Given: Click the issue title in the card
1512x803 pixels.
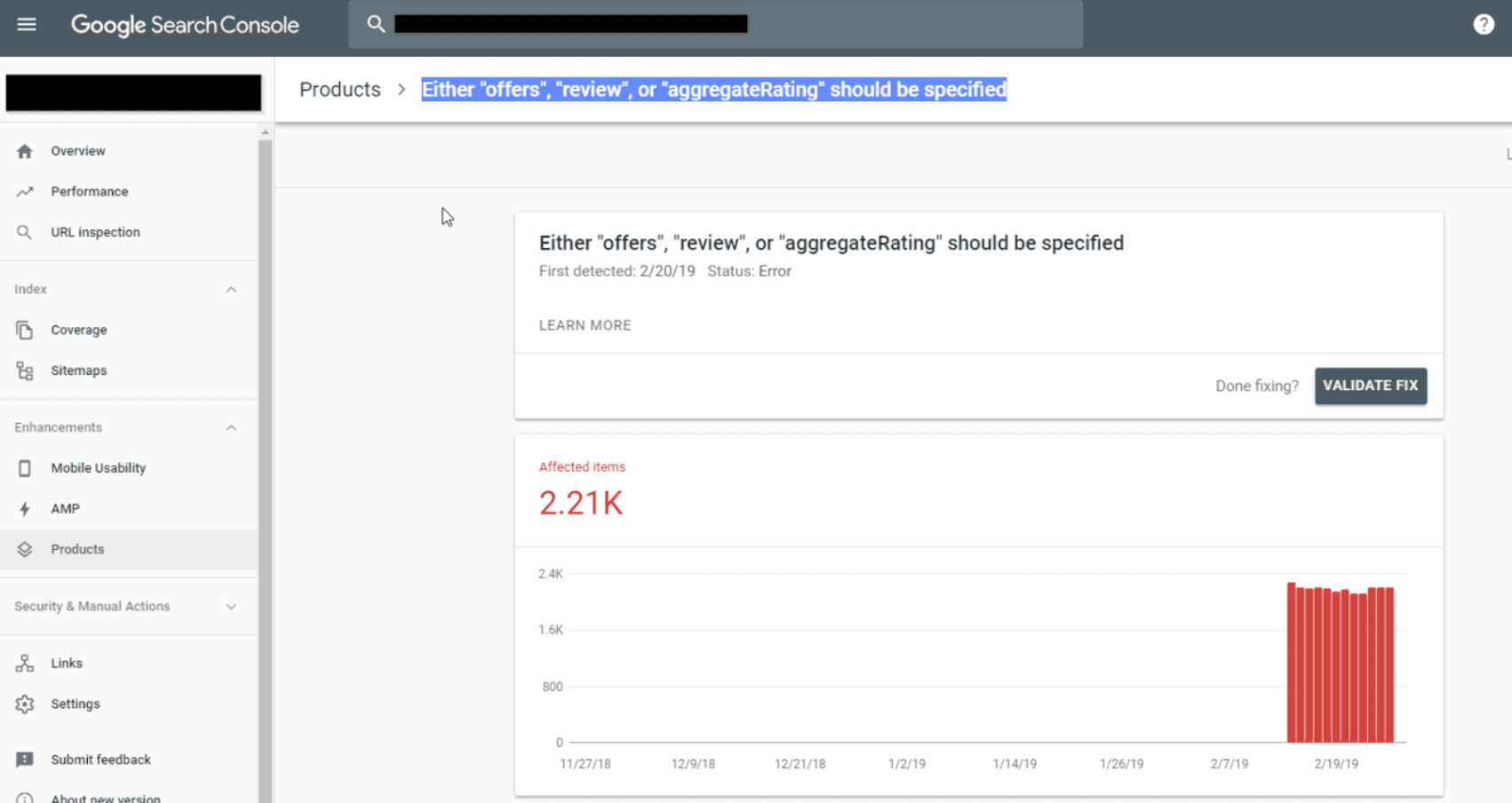Looking at the screenshot, I should coord(832,243).
